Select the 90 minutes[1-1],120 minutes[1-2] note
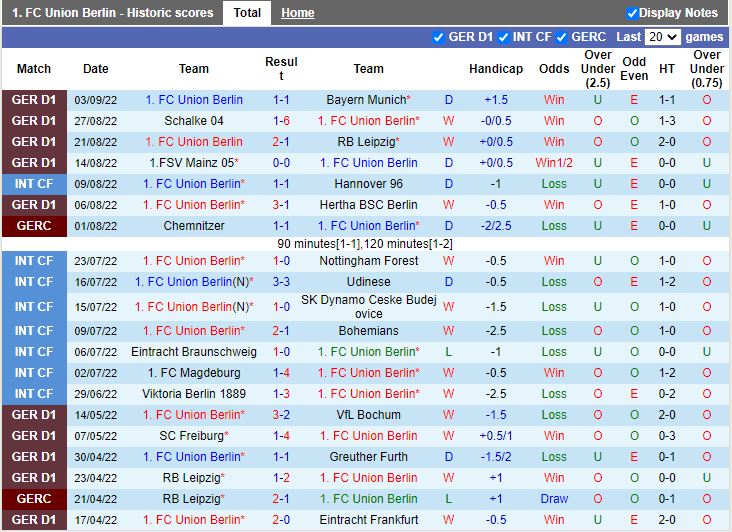Screen dimensions: 732x532 tap(365, 244)
